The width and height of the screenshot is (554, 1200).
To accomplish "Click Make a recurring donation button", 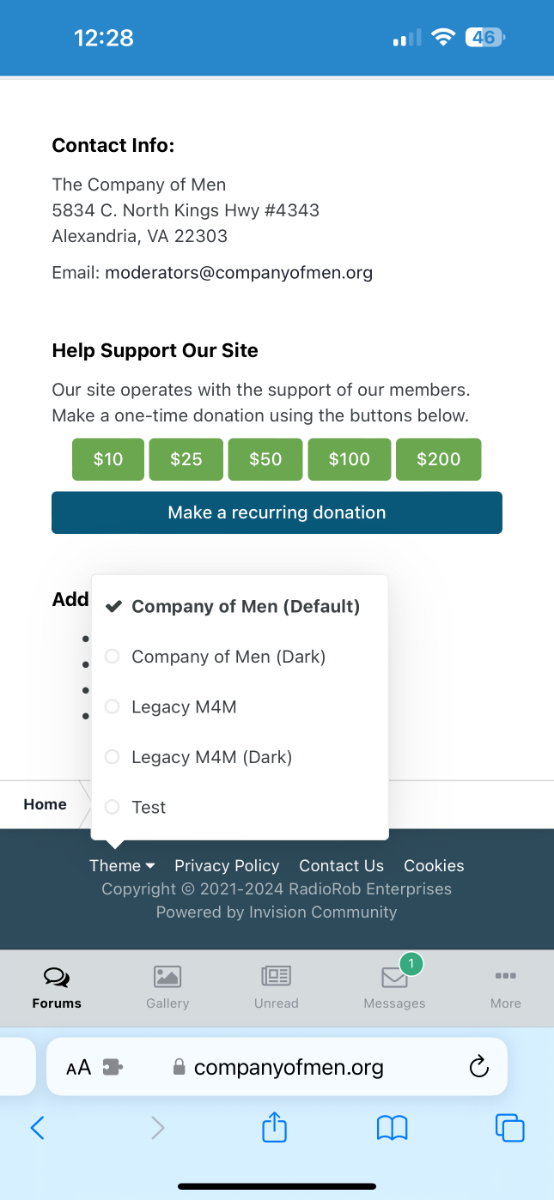I will tap(277, 512).
